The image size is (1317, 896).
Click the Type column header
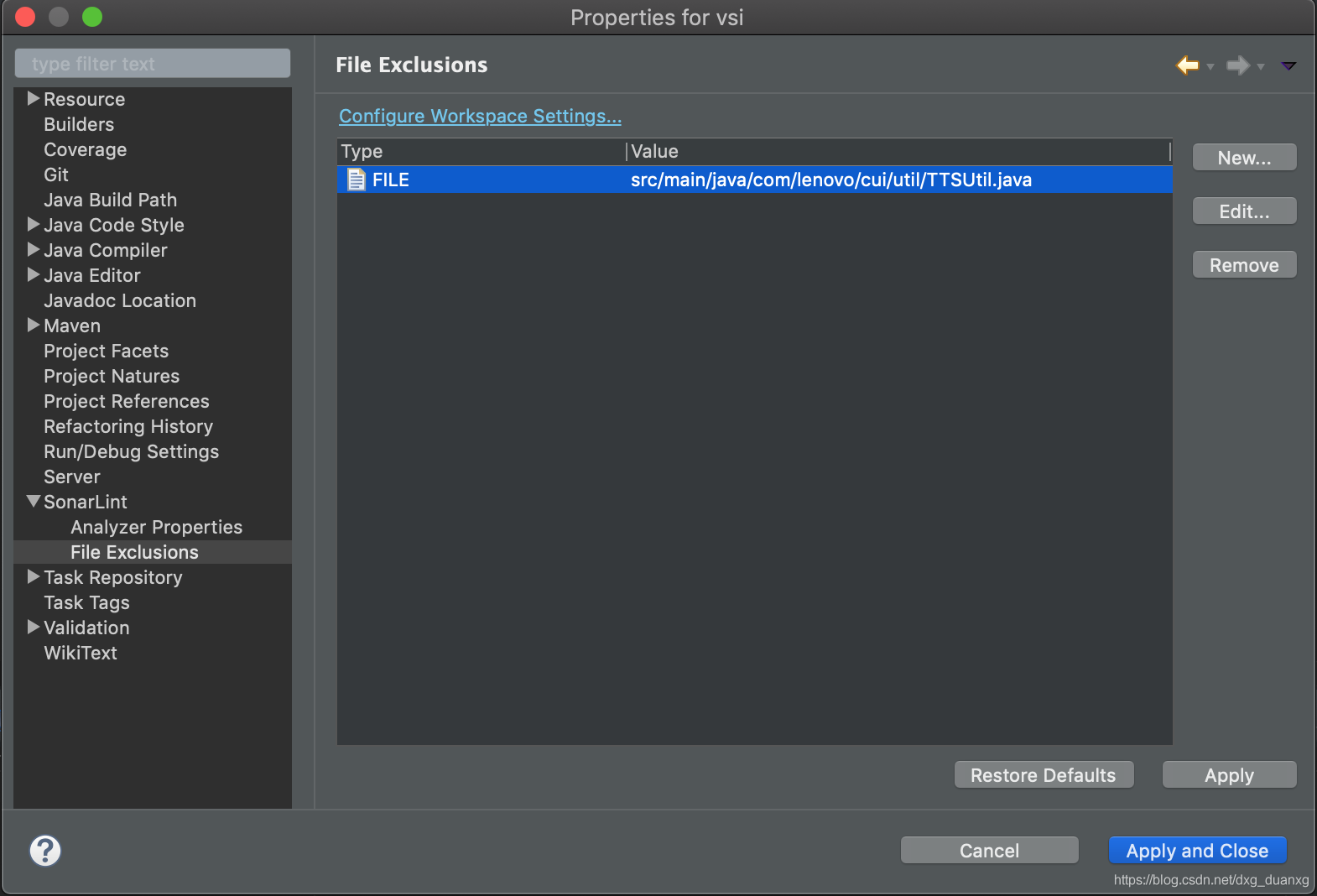click(x=482, y=151)
